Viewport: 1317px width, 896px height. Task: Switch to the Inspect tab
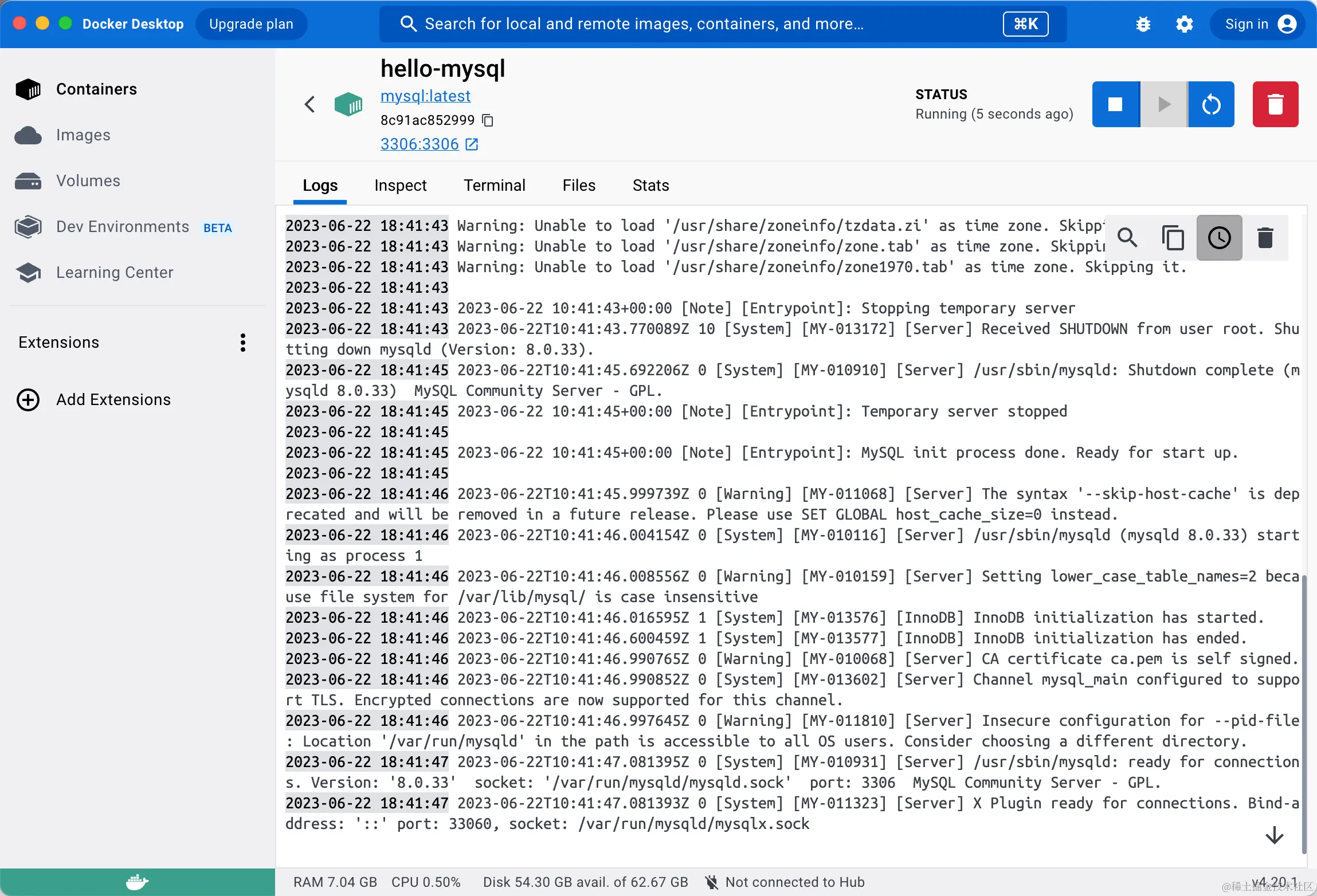[400, 186]
